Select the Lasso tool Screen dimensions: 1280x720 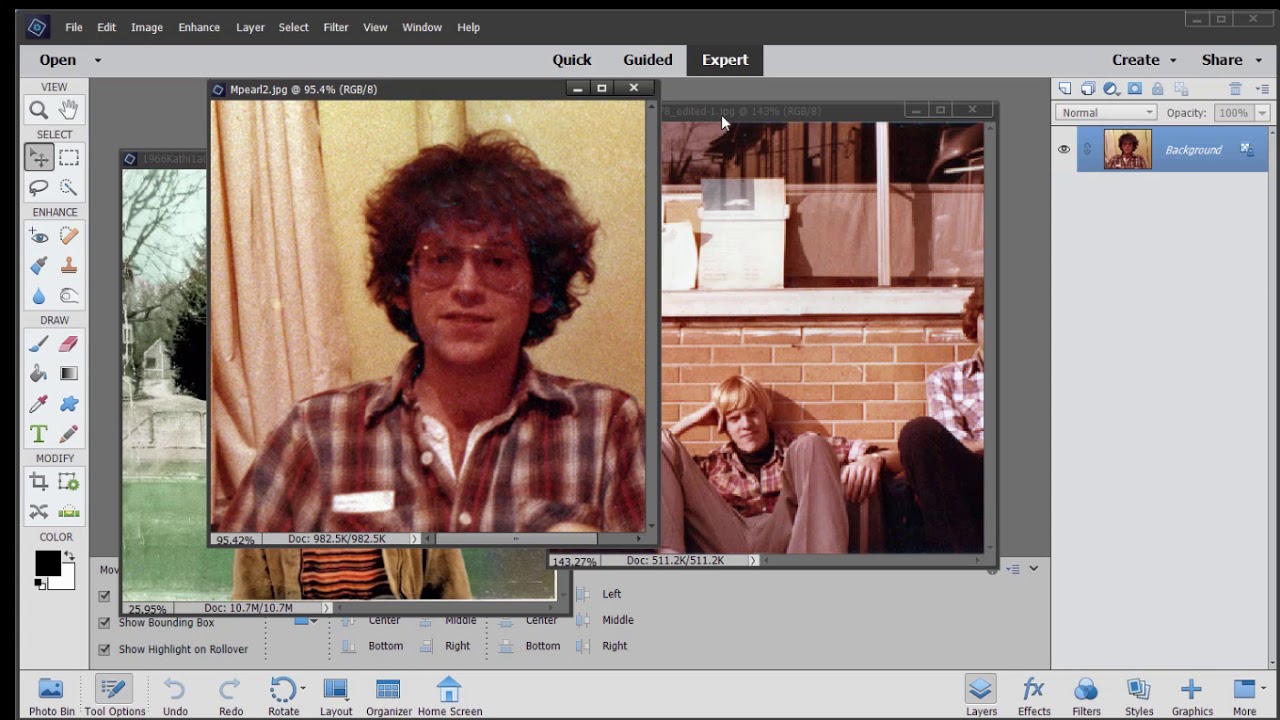39,187
